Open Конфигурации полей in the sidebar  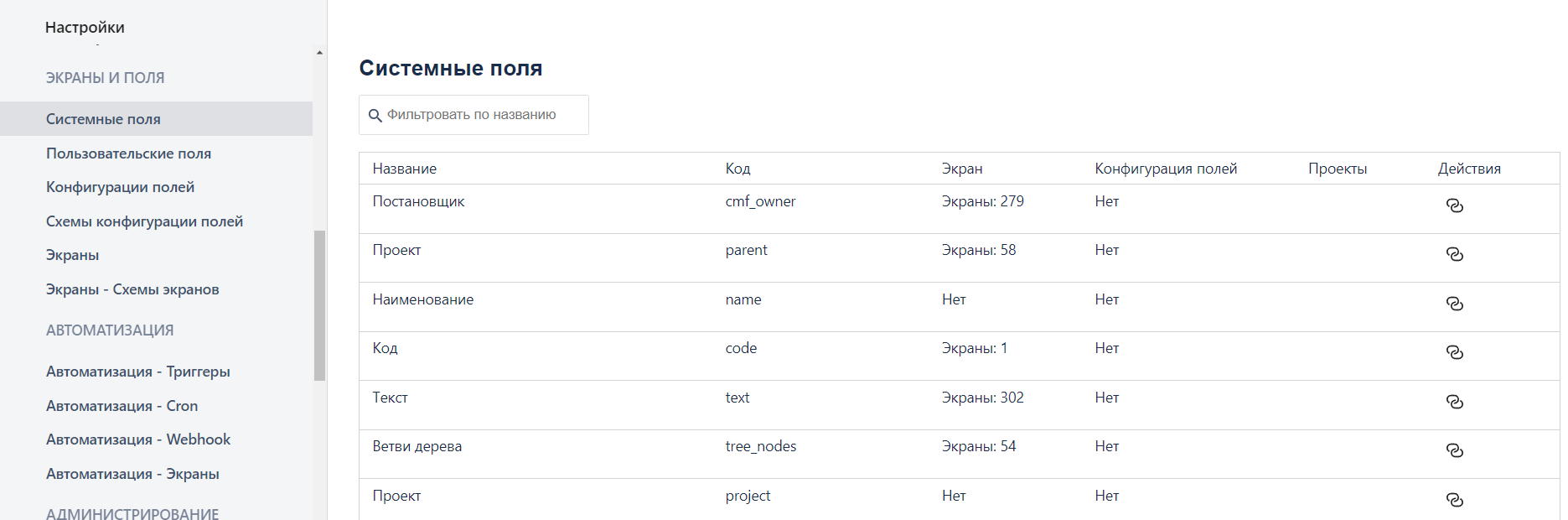point(120,187)
